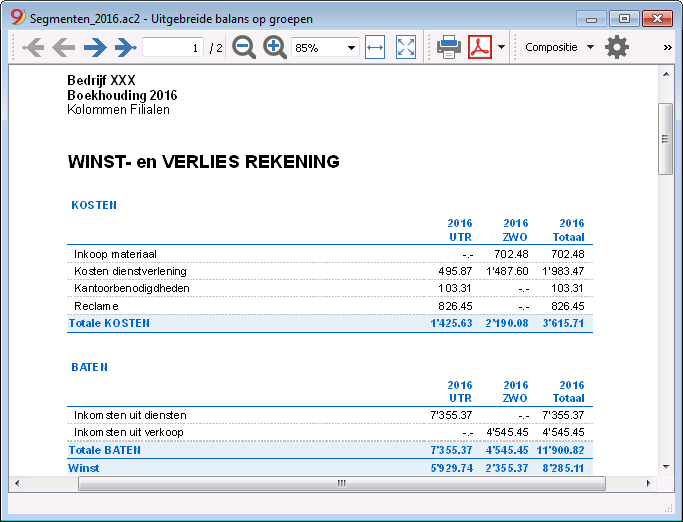Image resolution: width=683 pixels, height=522 pixels.
Task: Select the 'Kosten dienstverlening' row label
Action: [x=130, y=271]
